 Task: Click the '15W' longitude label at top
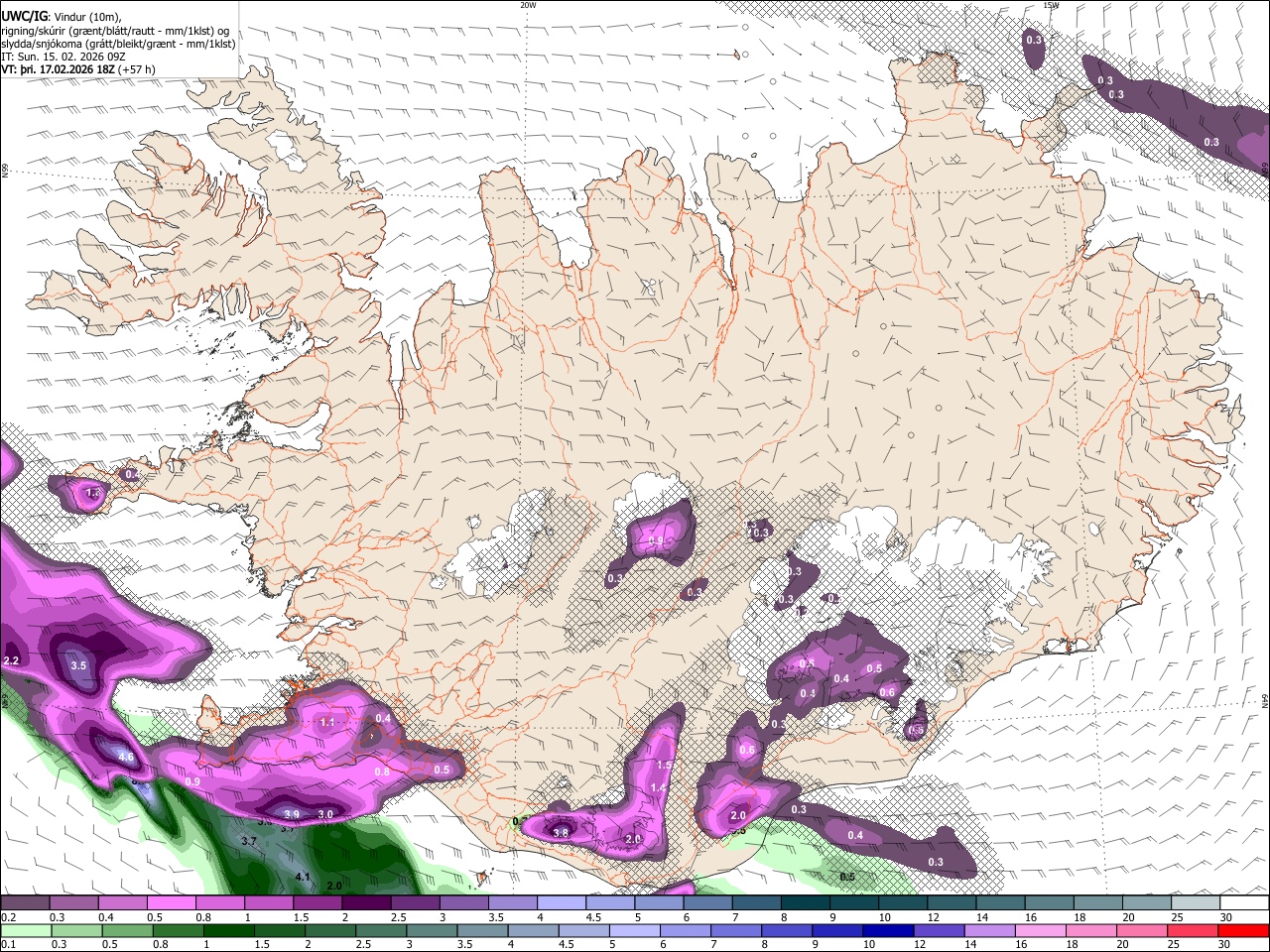(1051, 5)
